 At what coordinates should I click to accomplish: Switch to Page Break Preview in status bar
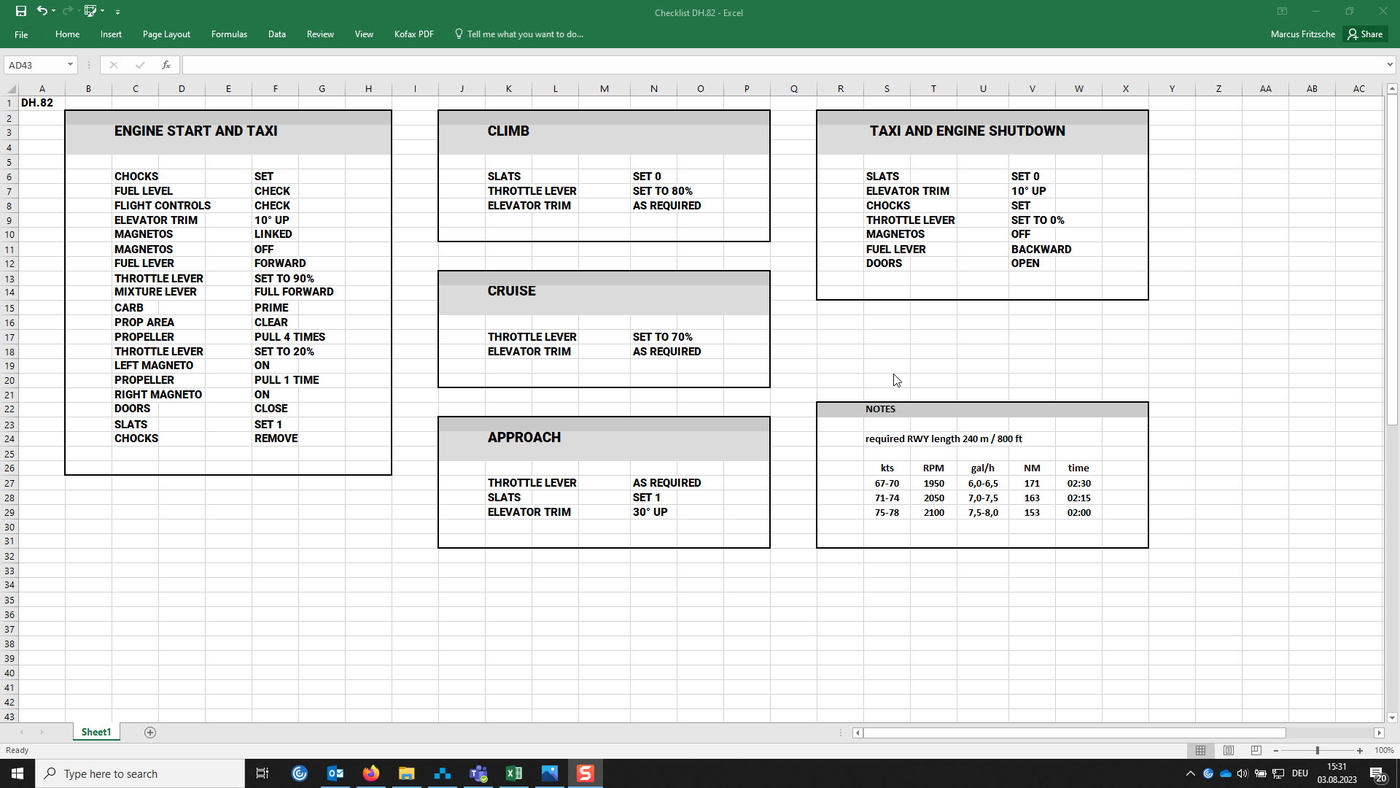coord(1256,750)
